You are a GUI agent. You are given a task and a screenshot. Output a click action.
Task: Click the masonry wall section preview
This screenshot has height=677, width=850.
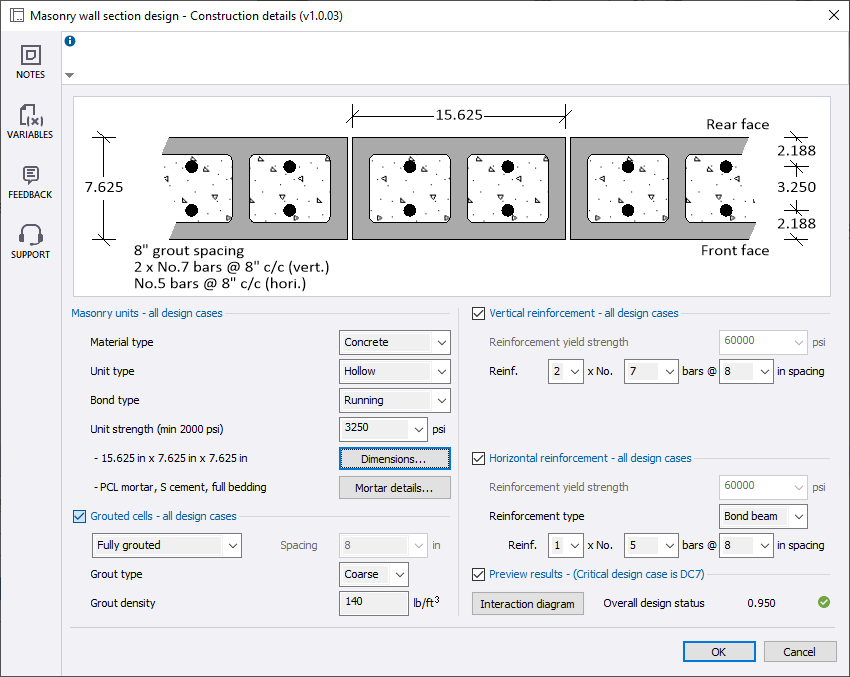point(451,196)
